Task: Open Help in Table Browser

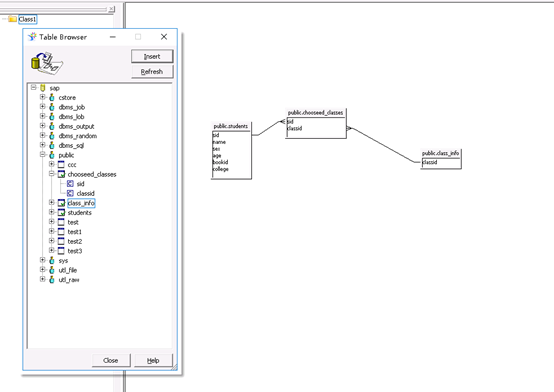Action: 153,360
